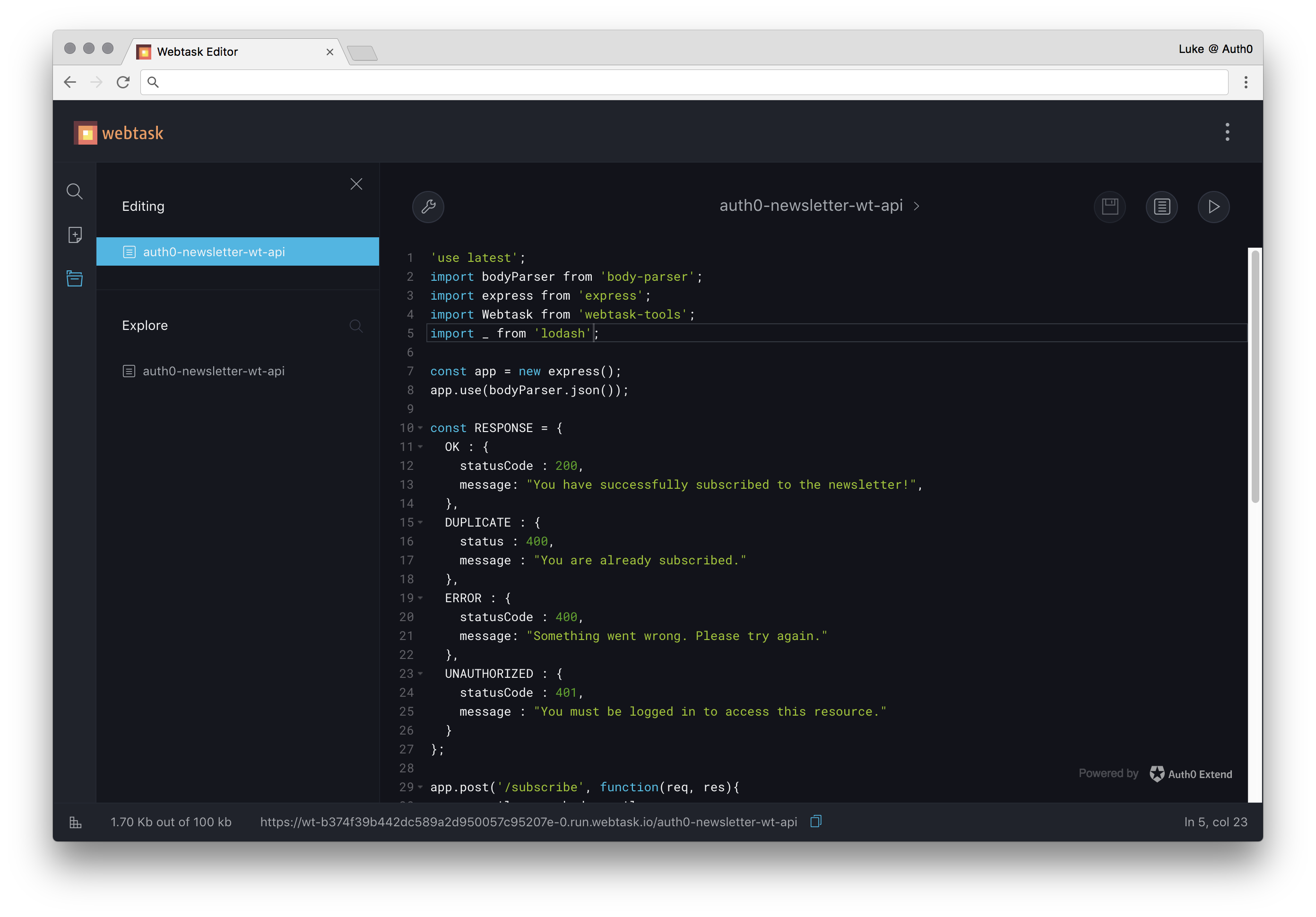1316x917 pixels.
Task: Collapse the OK block at line 11
Action: (x=421, y=447)
